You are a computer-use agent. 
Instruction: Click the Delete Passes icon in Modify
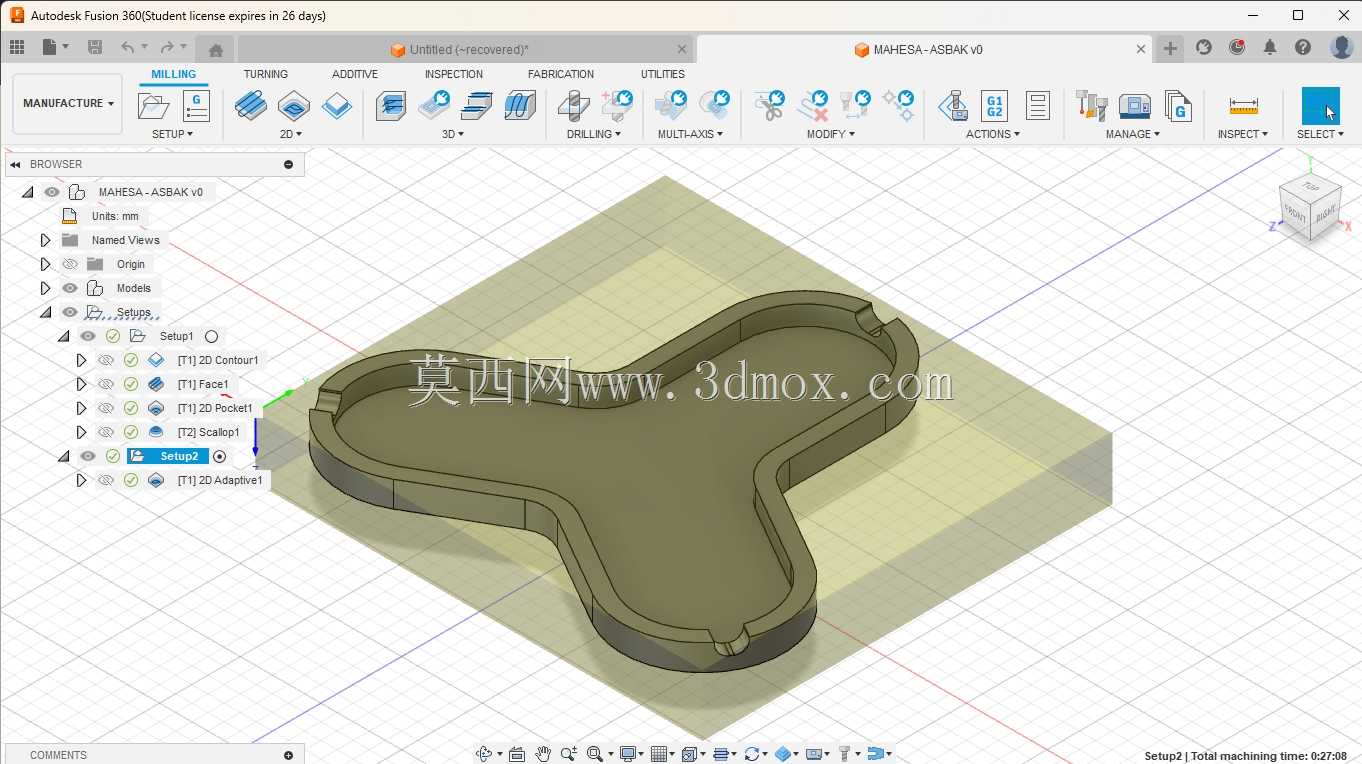pos(812,105)
